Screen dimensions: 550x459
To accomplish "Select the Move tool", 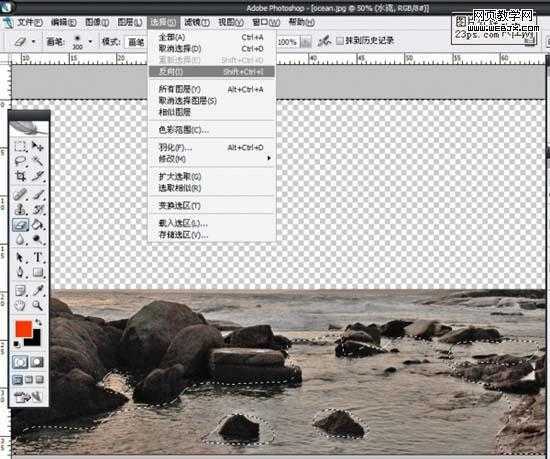I will [x=38, y=146].
